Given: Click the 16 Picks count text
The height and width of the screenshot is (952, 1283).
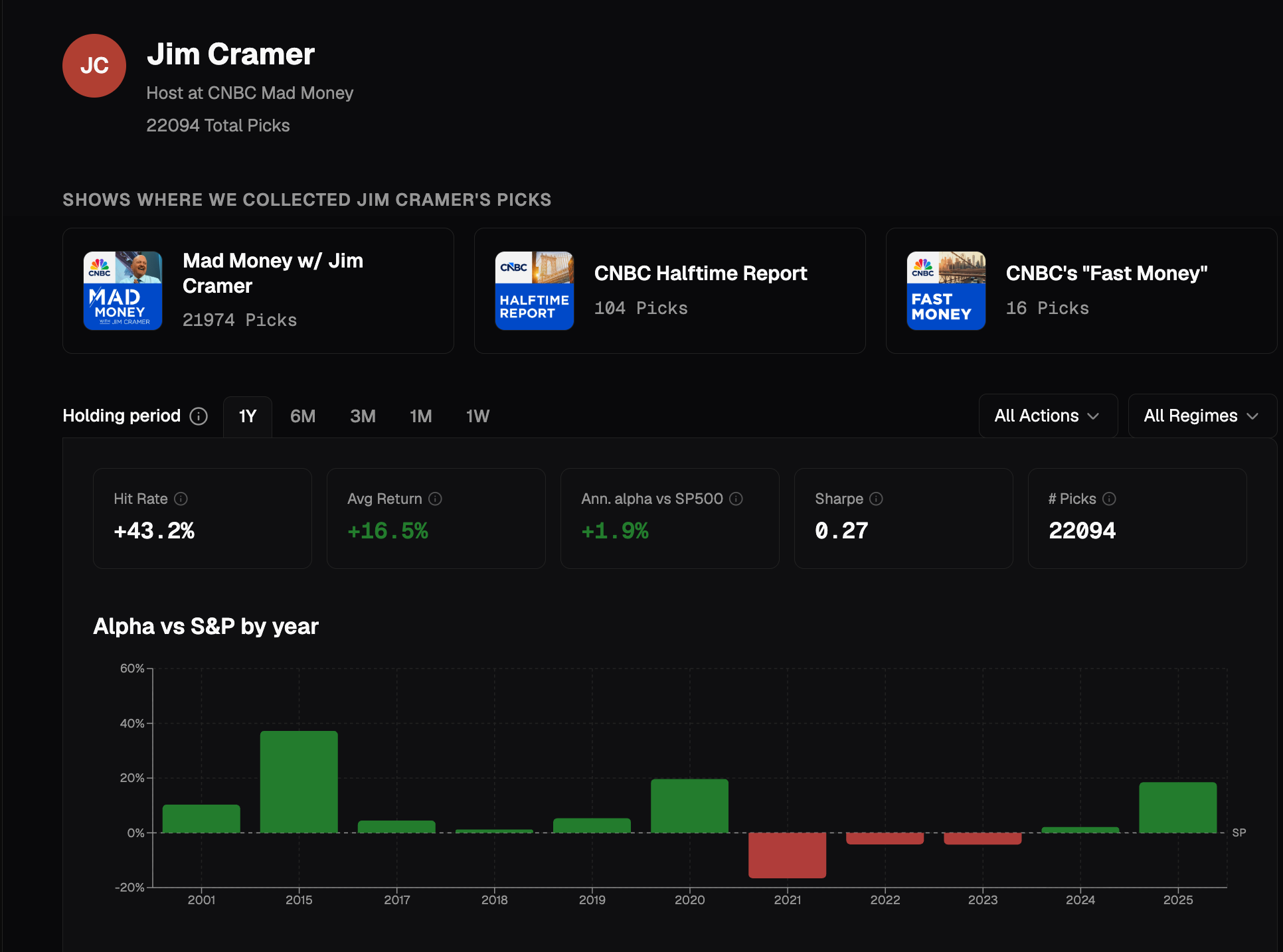Looking at the screenshot, I should pyautogui.click(x=1047, y=308).
